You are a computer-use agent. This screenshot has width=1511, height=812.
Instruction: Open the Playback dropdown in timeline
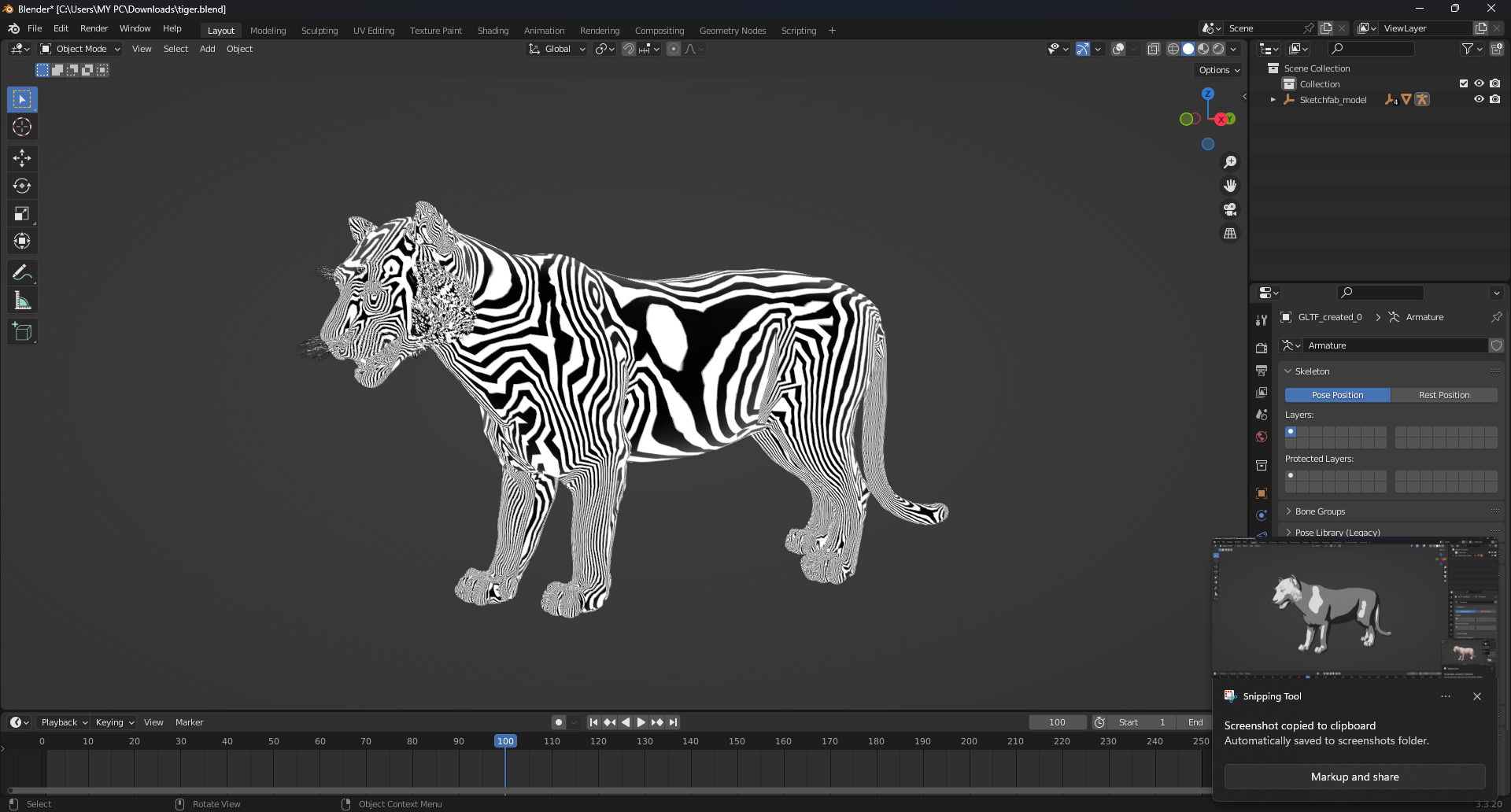tap(64, 722)
